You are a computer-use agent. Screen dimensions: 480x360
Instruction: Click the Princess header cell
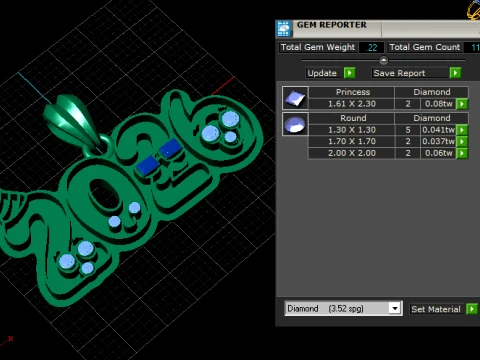[x=352, y=92]
